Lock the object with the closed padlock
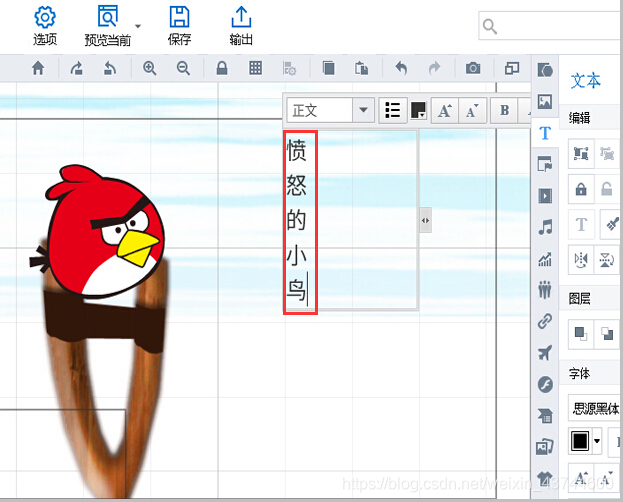The image size is (623, 502). tap(581, 189)
